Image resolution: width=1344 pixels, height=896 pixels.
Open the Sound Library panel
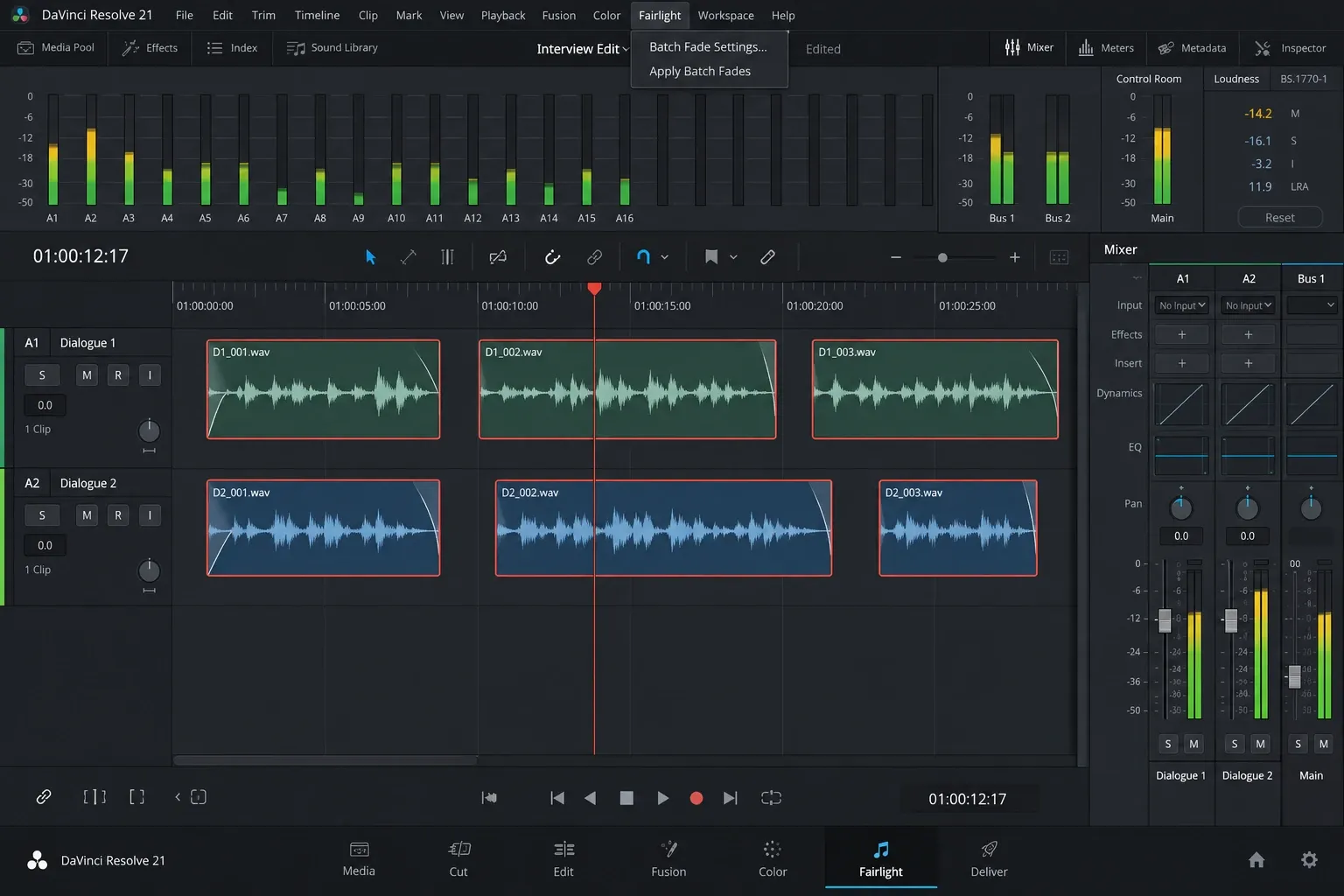click(x=332, y=47)
